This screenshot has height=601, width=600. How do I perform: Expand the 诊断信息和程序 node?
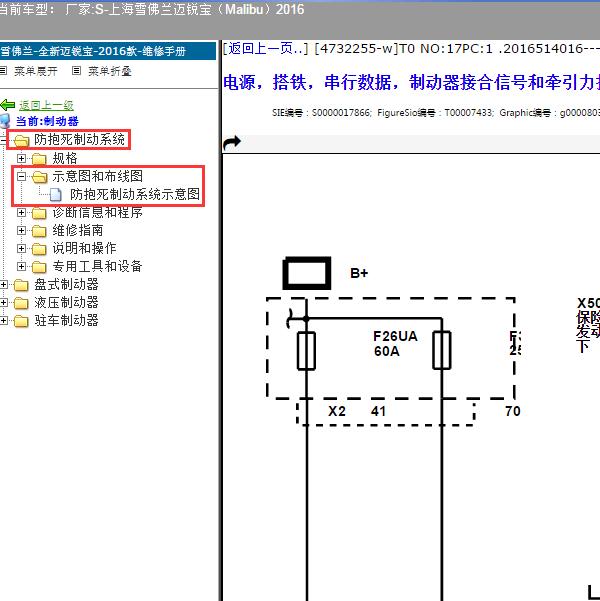(21, 212)
